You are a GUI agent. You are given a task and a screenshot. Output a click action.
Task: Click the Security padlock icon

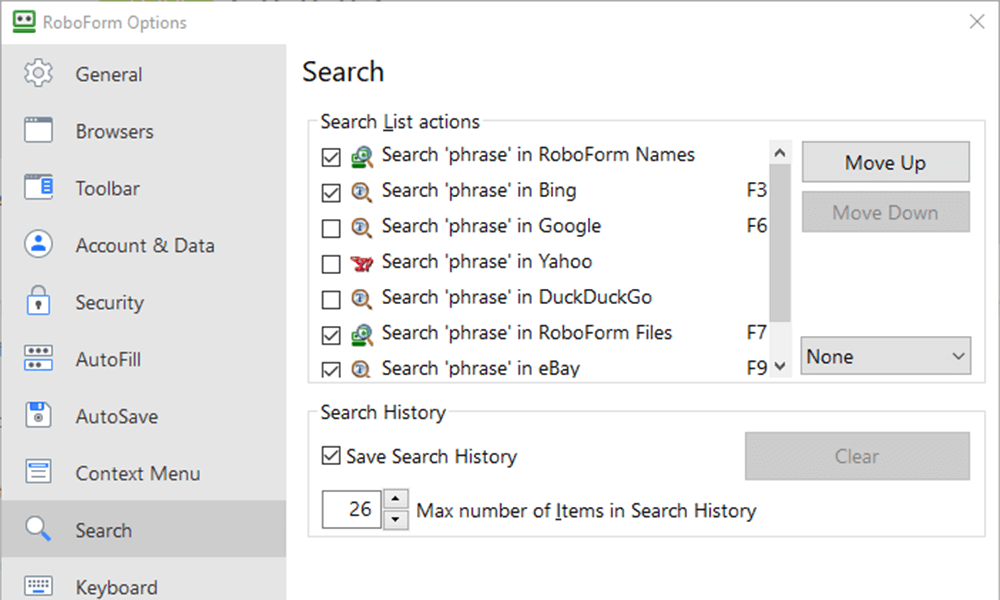pyautogui.click(x=38, y=301)
